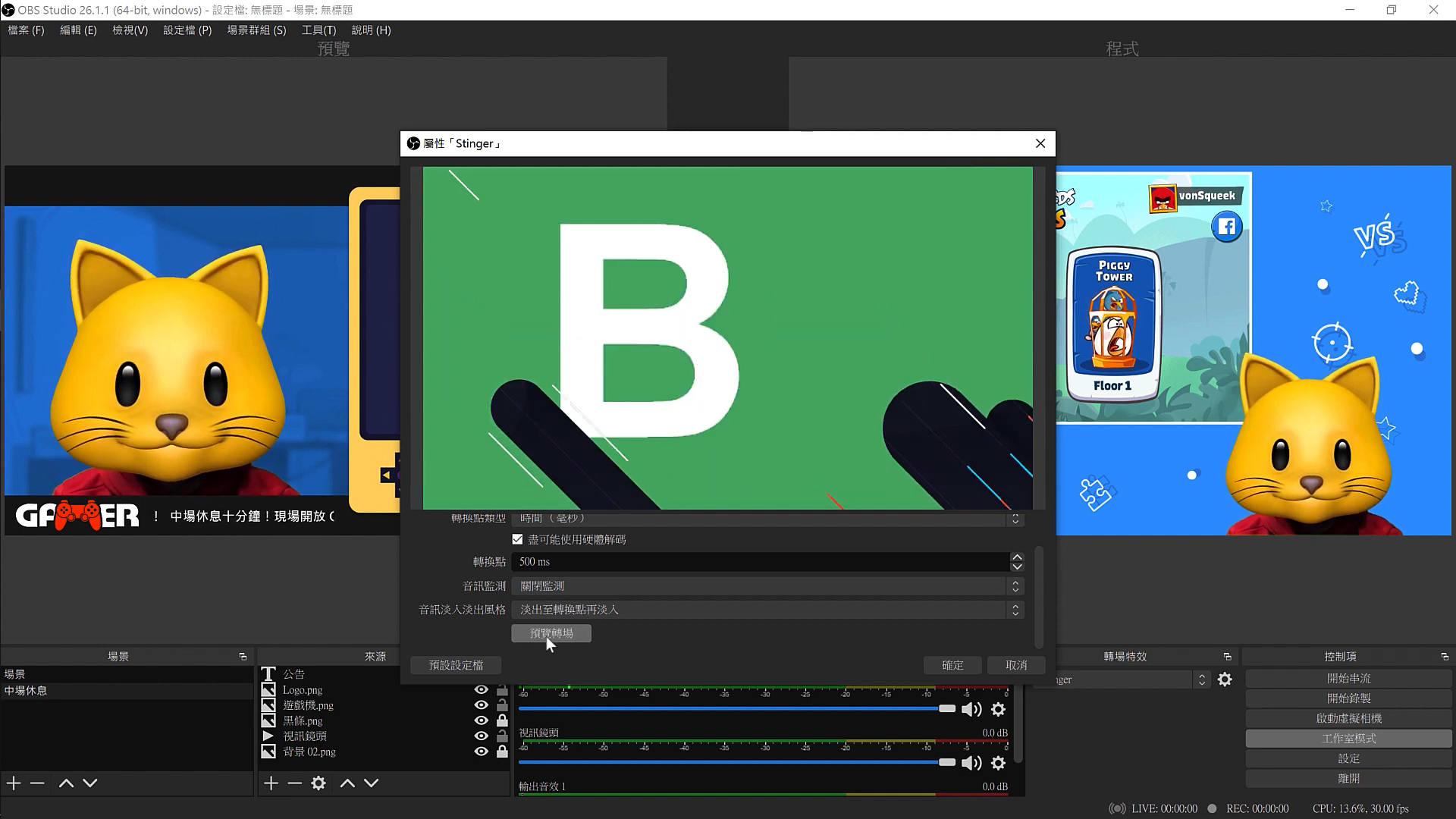This screenshot has width=1456, height=819.
Task: Open transition properties gear icon
Action: coord(1225,680)
